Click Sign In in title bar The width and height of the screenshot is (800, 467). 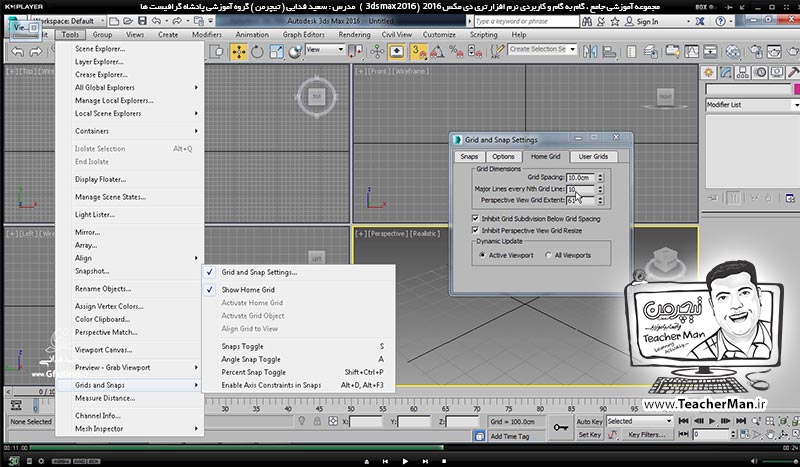pos(642,21)
